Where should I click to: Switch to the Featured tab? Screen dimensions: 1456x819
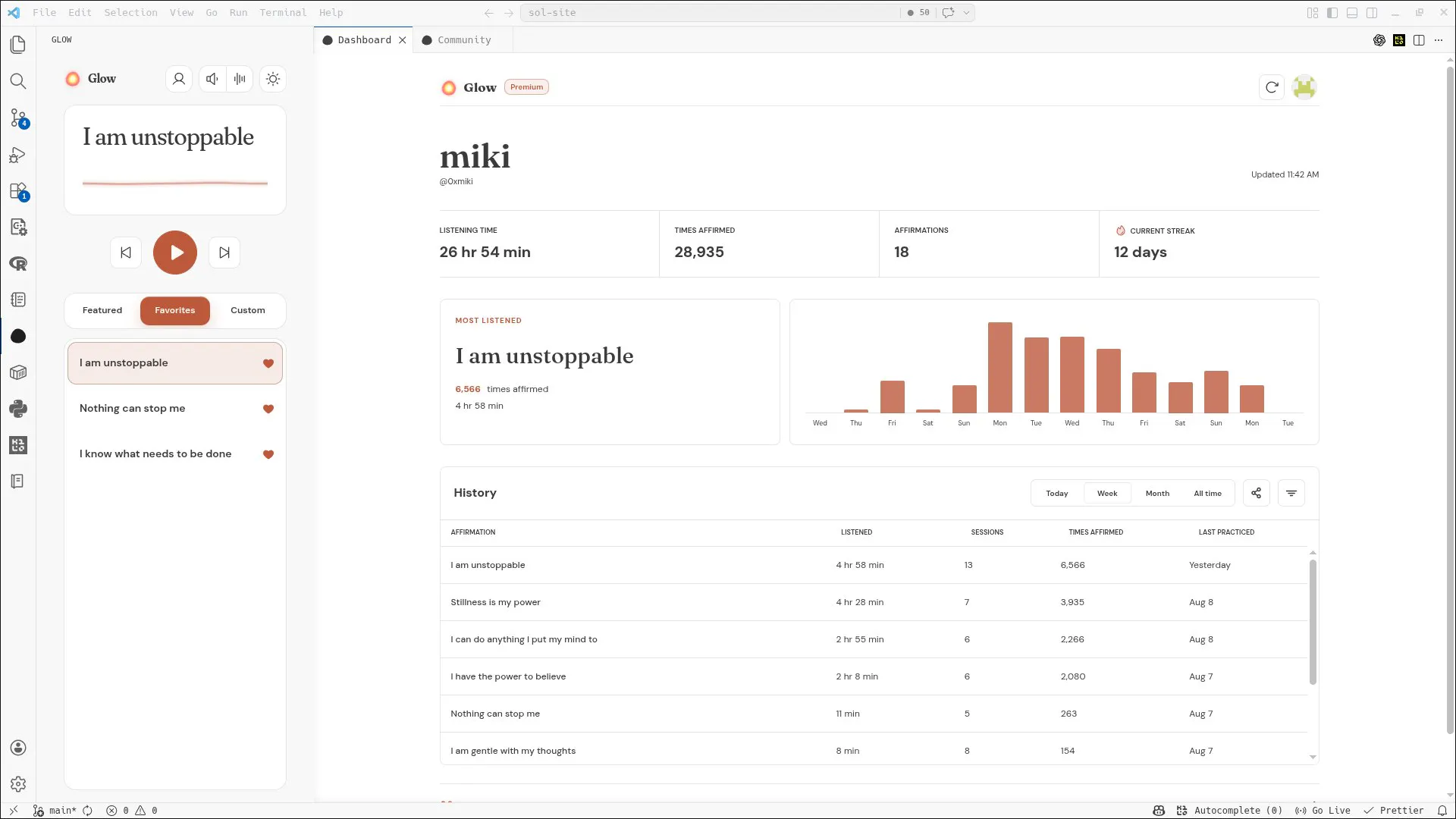coord(102,310)
